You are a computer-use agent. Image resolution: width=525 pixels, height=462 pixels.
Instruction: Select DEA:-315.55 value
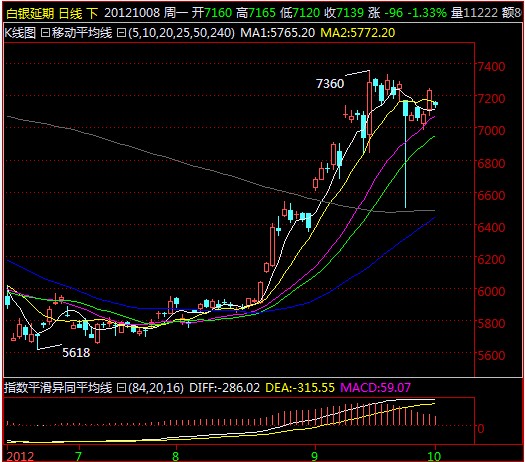point(300,388)
